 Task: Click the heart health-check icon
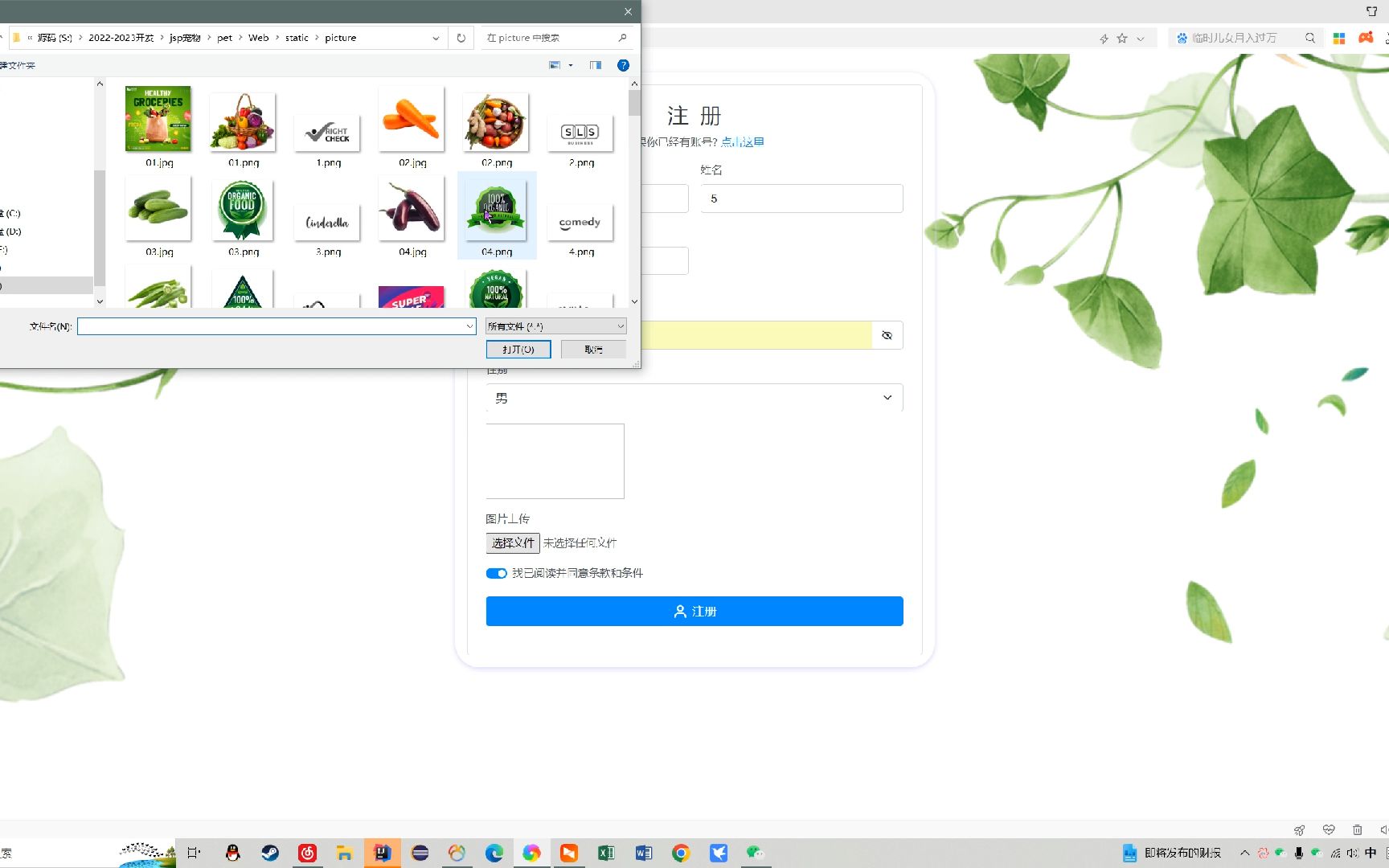(x=1329, y=829)
